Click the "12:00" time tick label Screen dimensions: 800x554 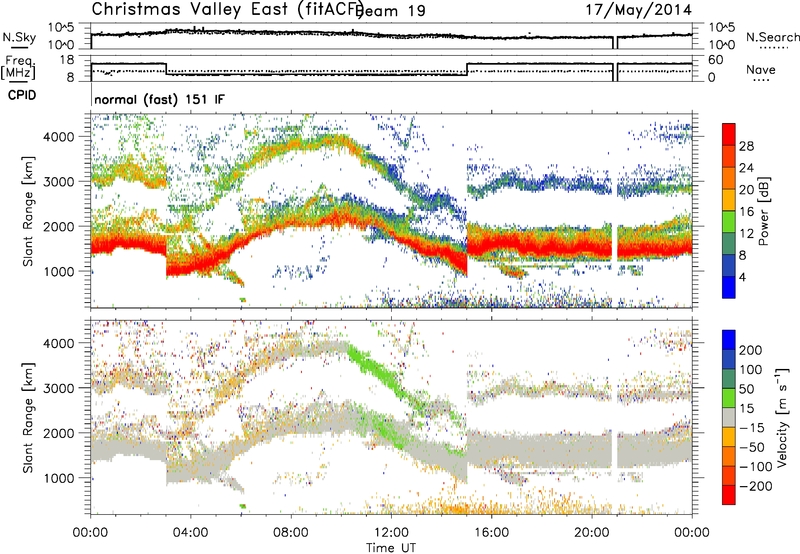(391, 533)
